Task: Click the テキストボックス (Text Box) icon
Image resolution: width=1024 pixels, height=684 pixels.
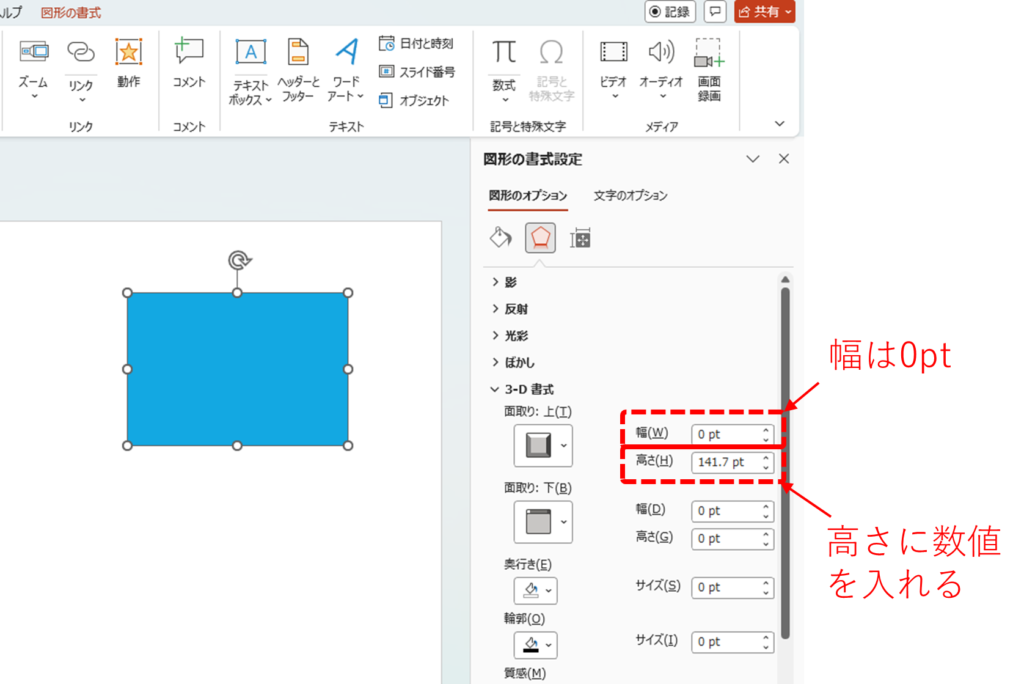Action: tap(250, 53)
